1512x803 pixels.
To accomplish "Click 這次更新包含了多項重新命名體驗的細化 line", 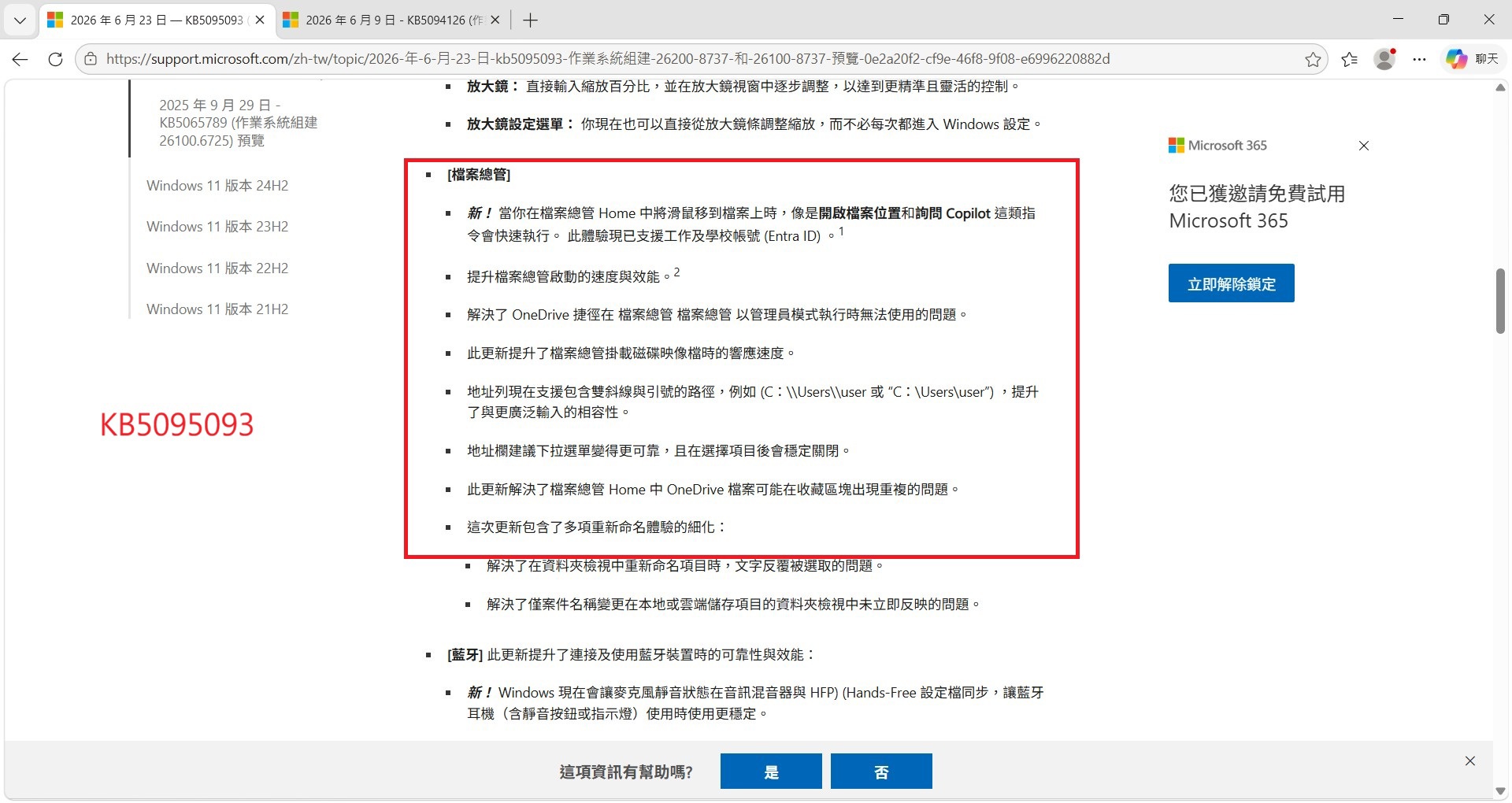I will [597, 527].
